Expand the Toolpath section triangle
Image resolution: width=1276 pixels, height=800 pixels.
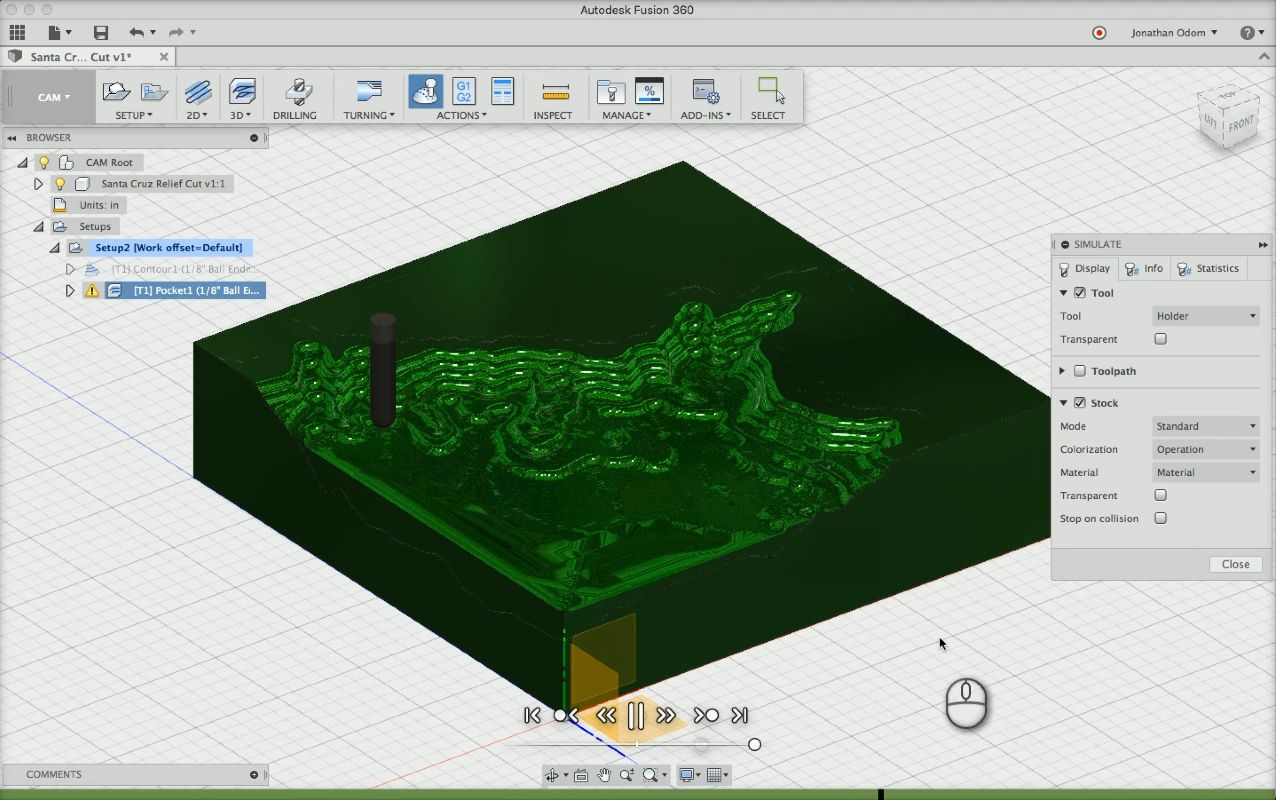click(x=1063, y=371)
